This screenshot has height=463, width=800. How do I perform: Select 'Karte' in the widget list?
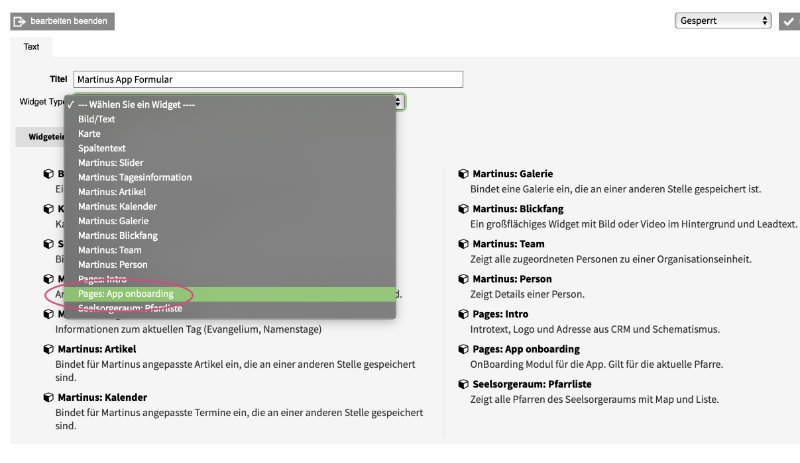89,134
